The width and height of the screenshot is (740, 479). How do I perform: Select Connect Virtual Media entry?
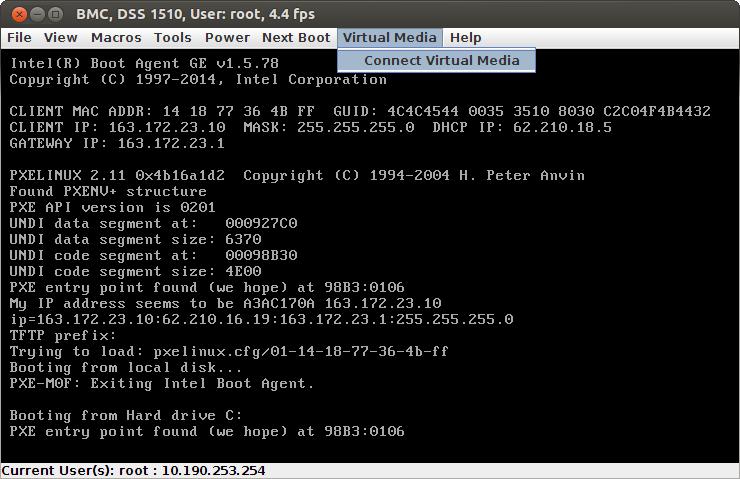click(441, 60)
